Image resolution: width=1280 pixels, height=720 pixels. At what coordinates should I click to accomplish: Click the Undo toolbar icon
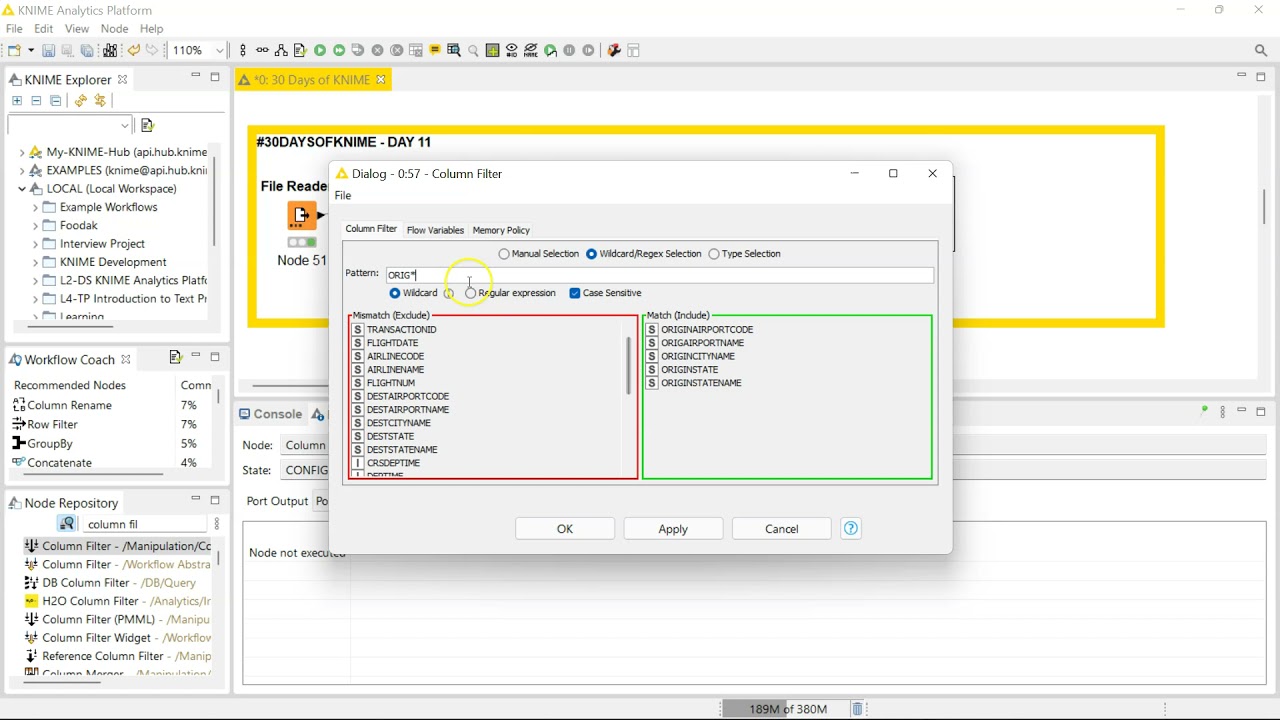coord(133,50)
